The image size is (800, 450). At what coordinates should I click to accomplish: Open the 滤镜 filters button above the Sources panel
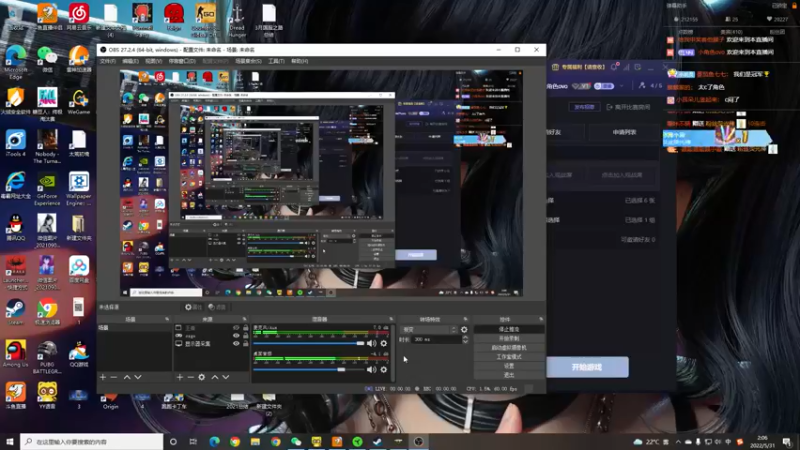217,307
